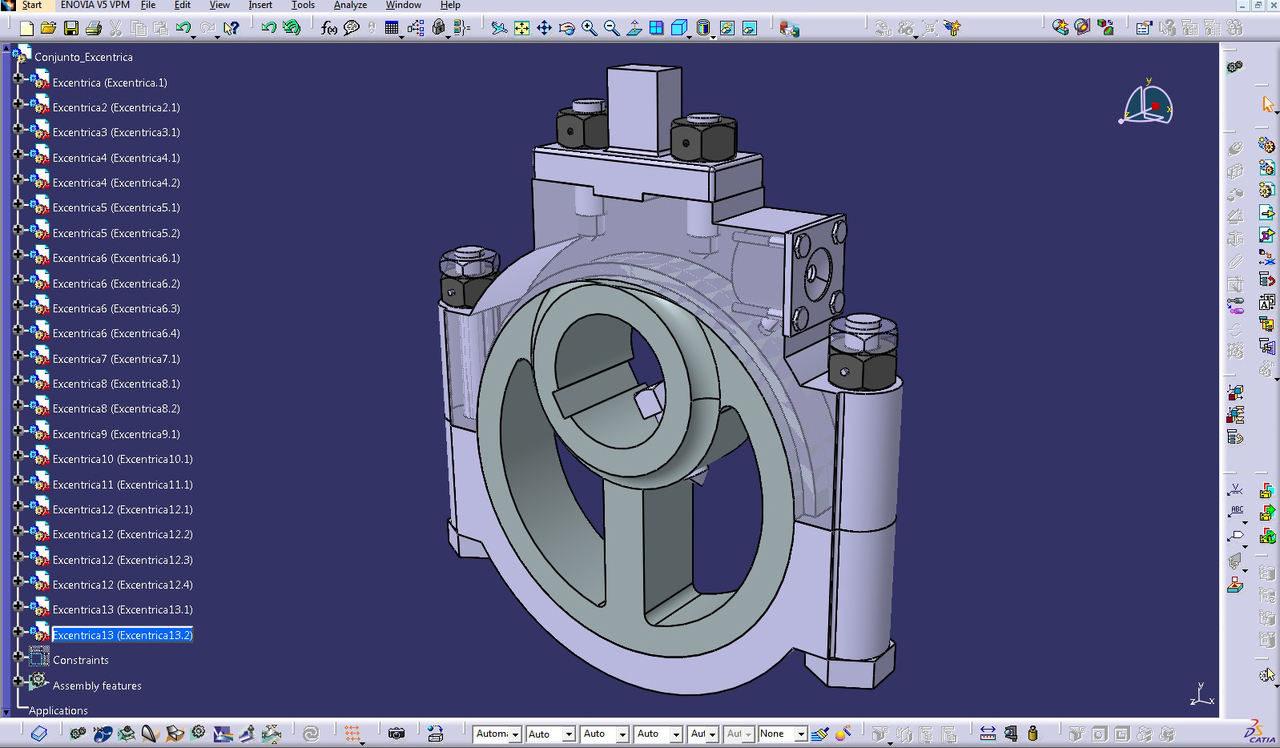Click the What's This help cursor icon
1280x748 pixels.
tap(232, 29)
